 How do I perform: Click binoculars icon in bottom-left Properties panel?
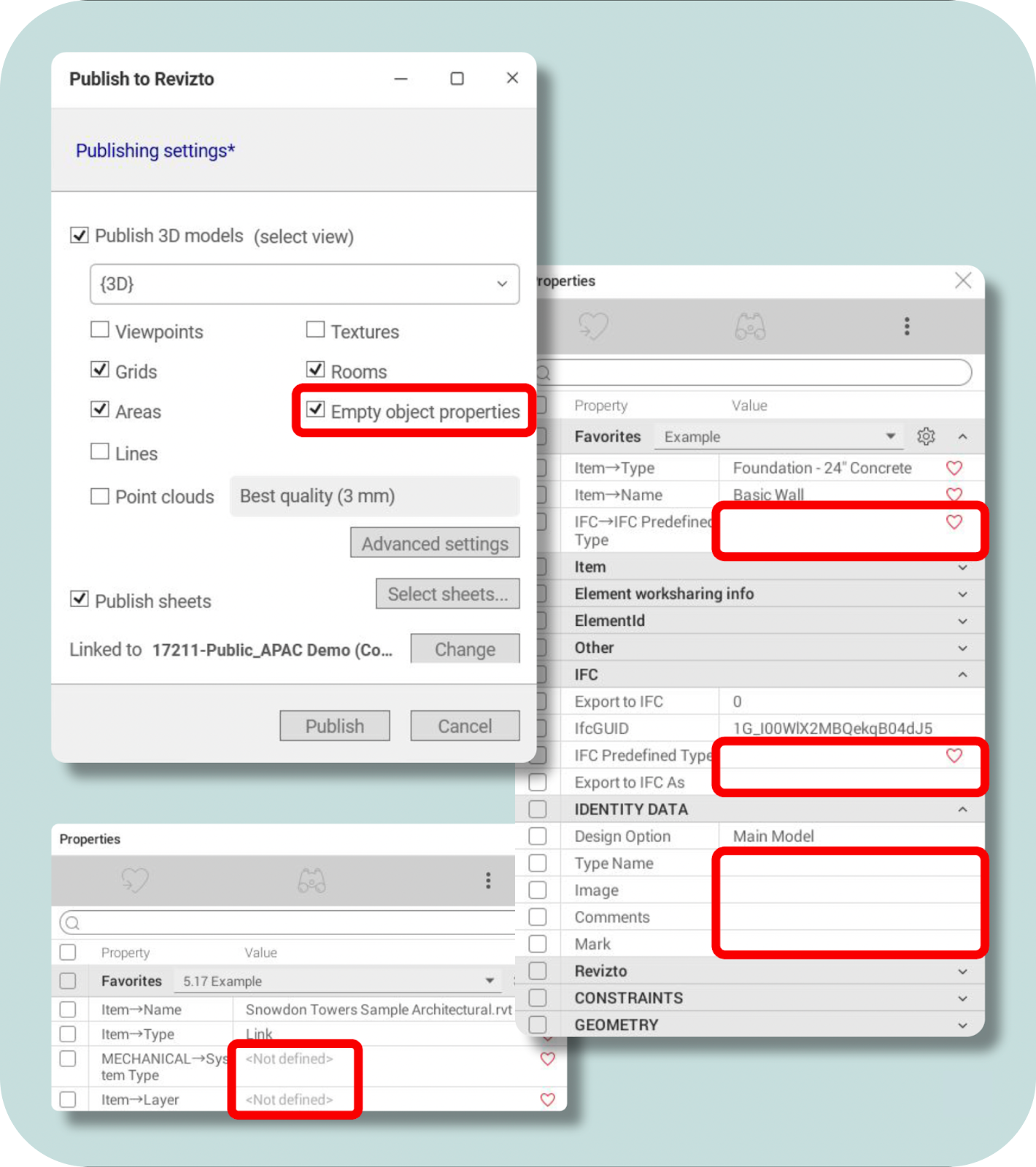click(x=312, y=880)
